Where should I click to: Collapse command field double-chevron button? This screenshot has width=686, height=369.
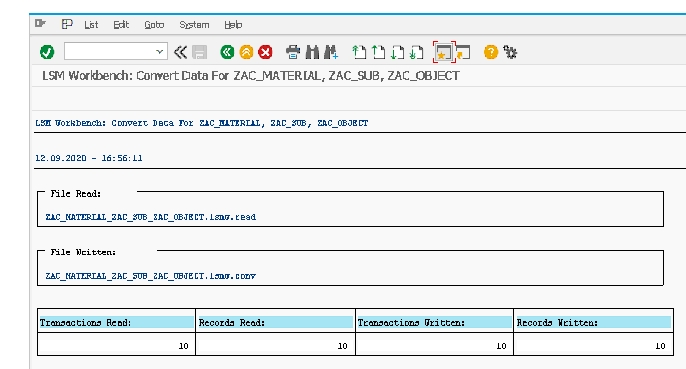[180, 52]
